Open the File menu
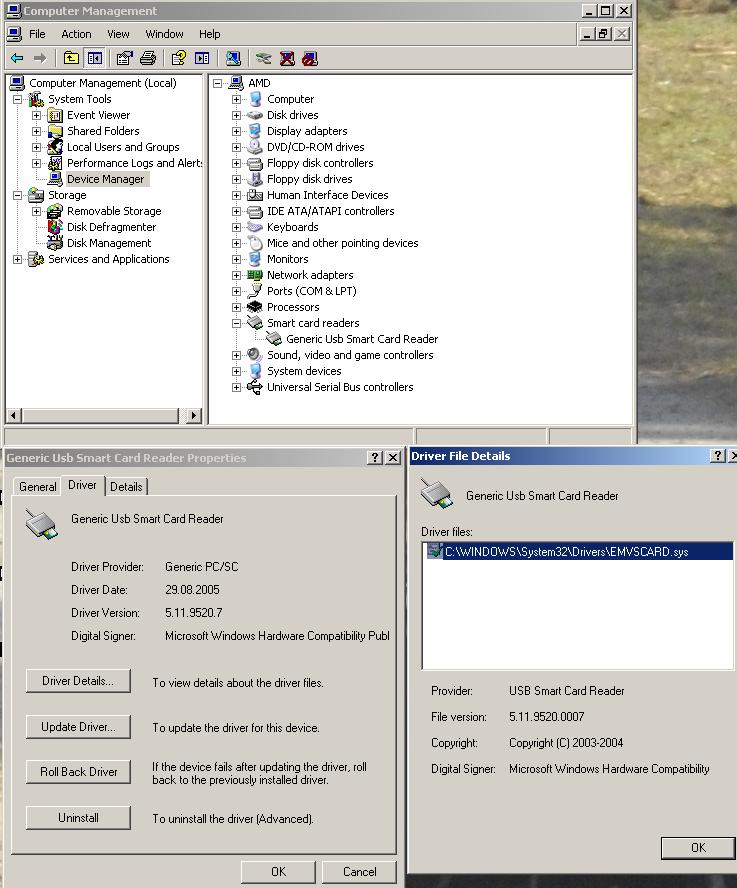The image size is (737, 888). click(37, 34)
